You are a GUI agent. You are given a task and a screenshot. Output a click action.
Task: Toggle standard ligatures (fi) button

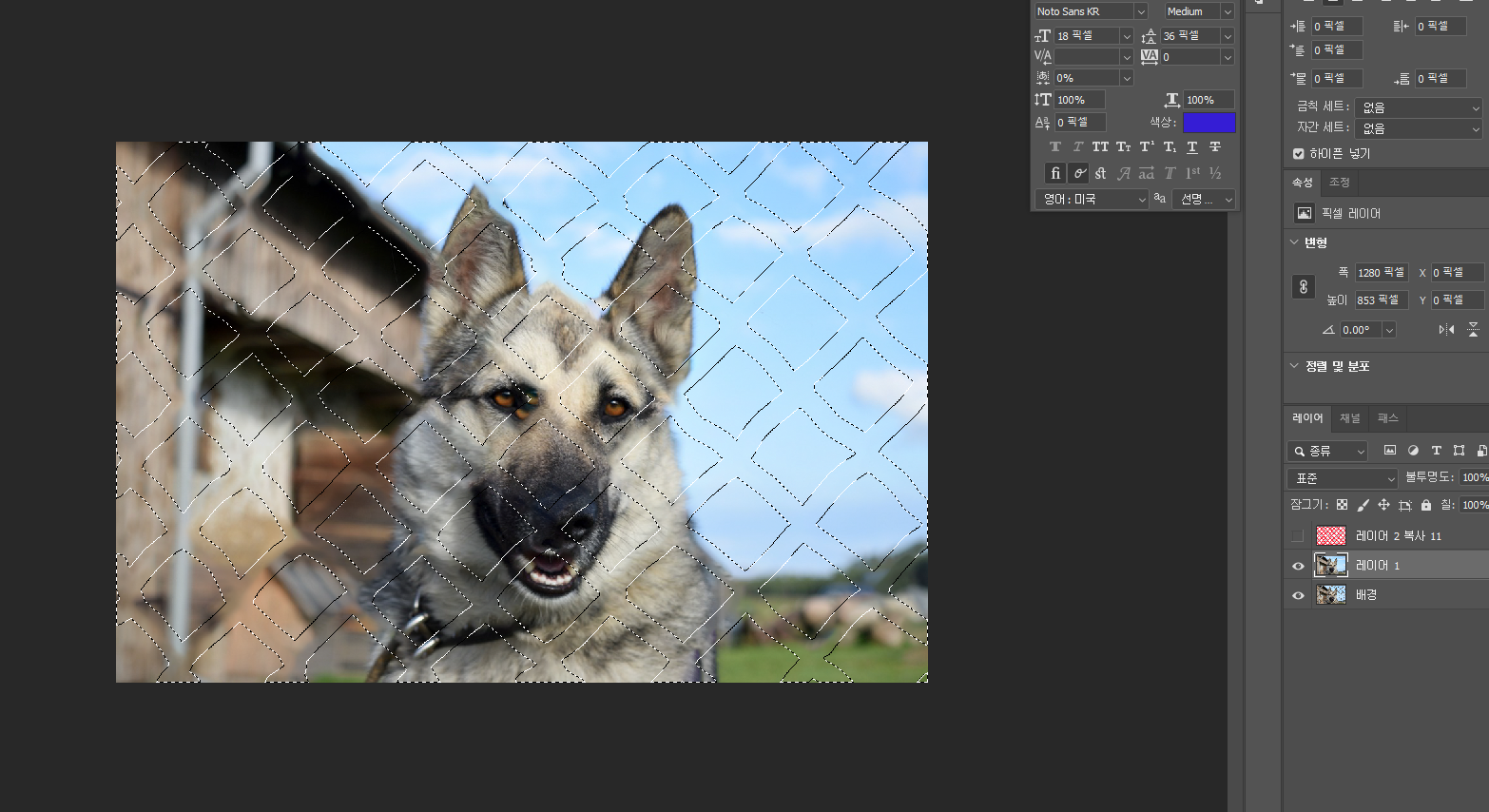click(x=1054, y=173)
